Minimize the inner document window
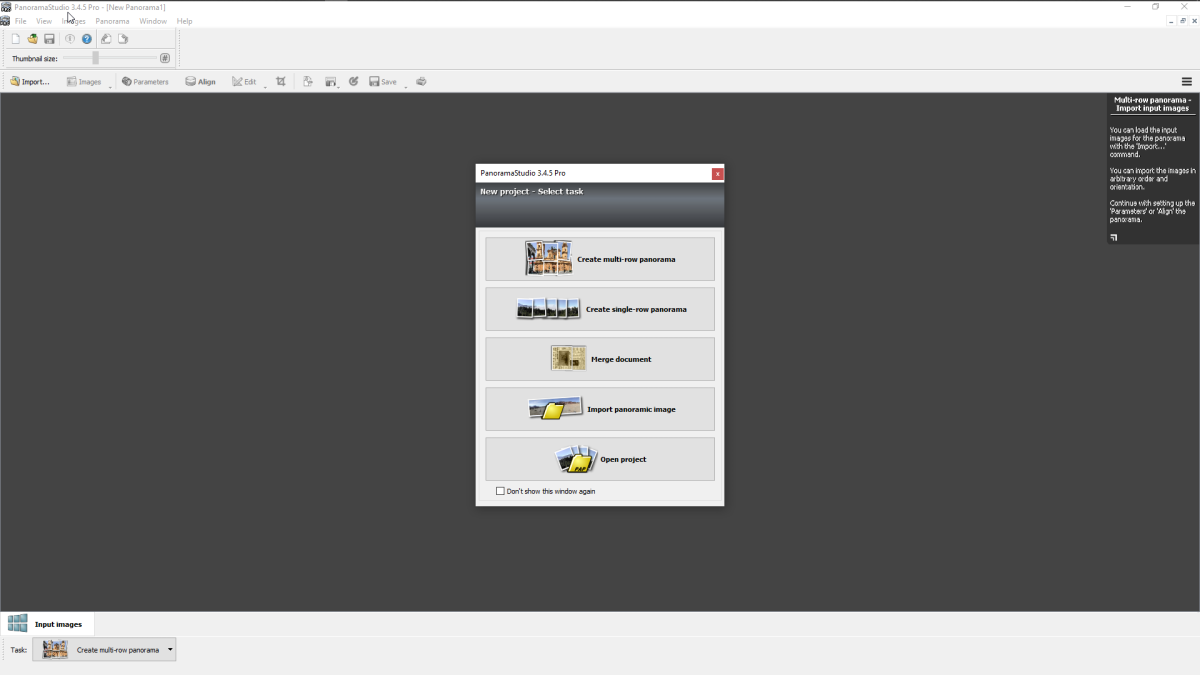Screen dimensions: 1200x675 tap(1171, 21)
